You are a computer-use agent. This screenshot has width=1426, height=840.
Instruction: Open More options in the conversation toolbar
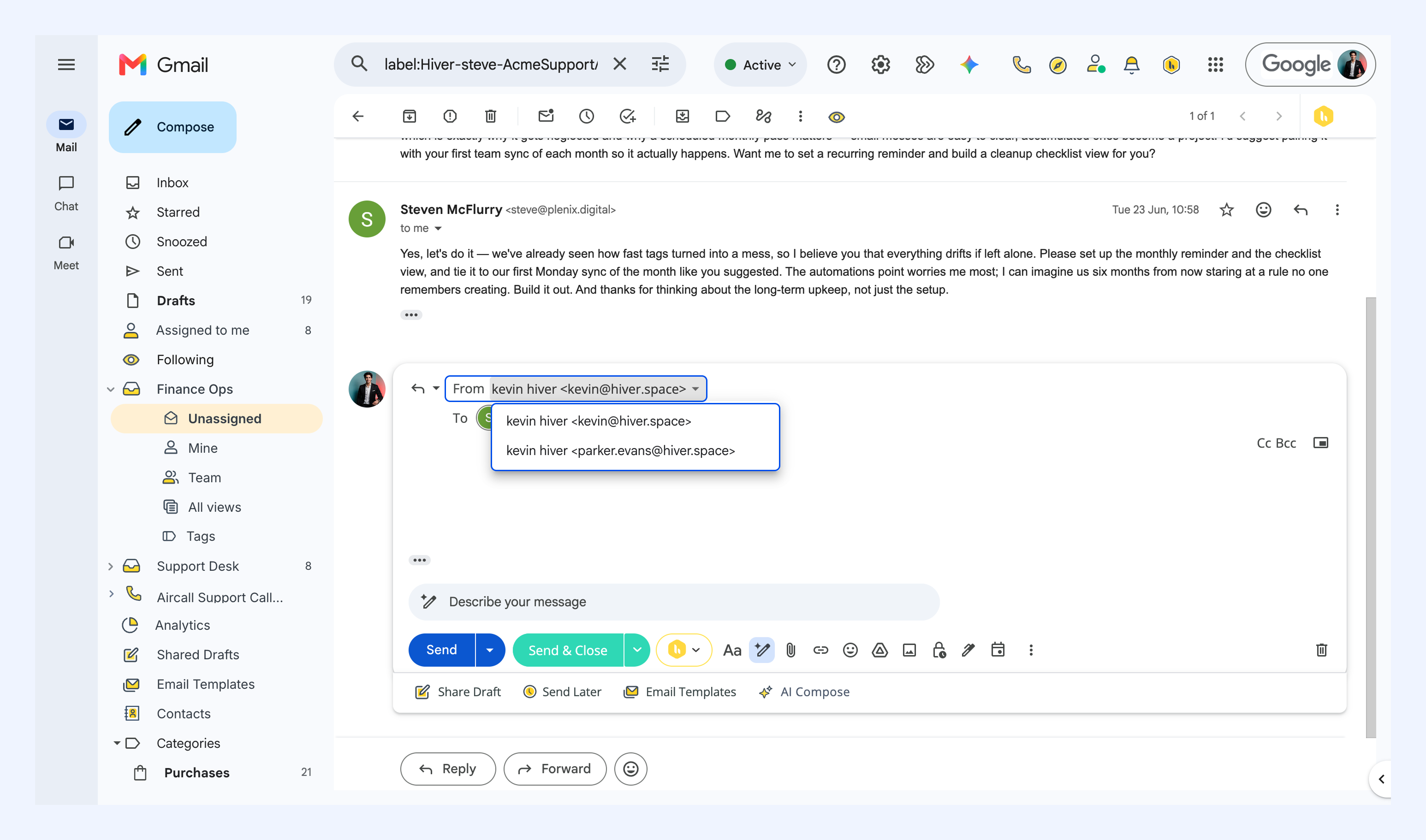point(801,116)
